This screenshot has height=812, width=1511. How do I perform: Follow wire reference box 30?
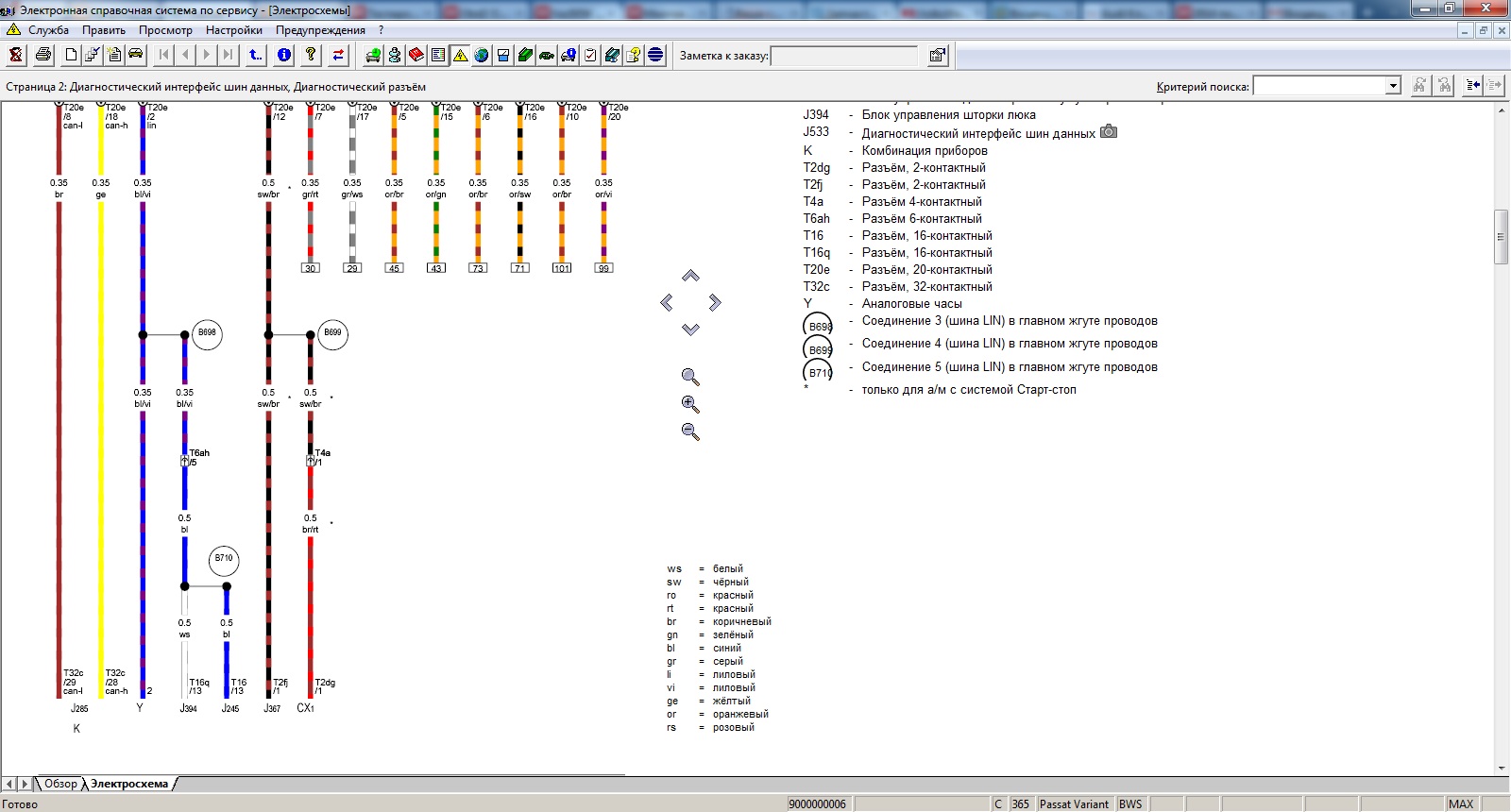310,268
